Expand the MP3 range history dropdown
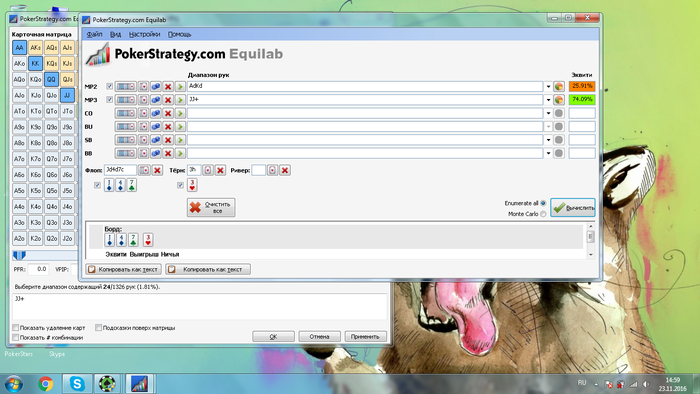This screenshot has height=394, width=700. point(548,100)
